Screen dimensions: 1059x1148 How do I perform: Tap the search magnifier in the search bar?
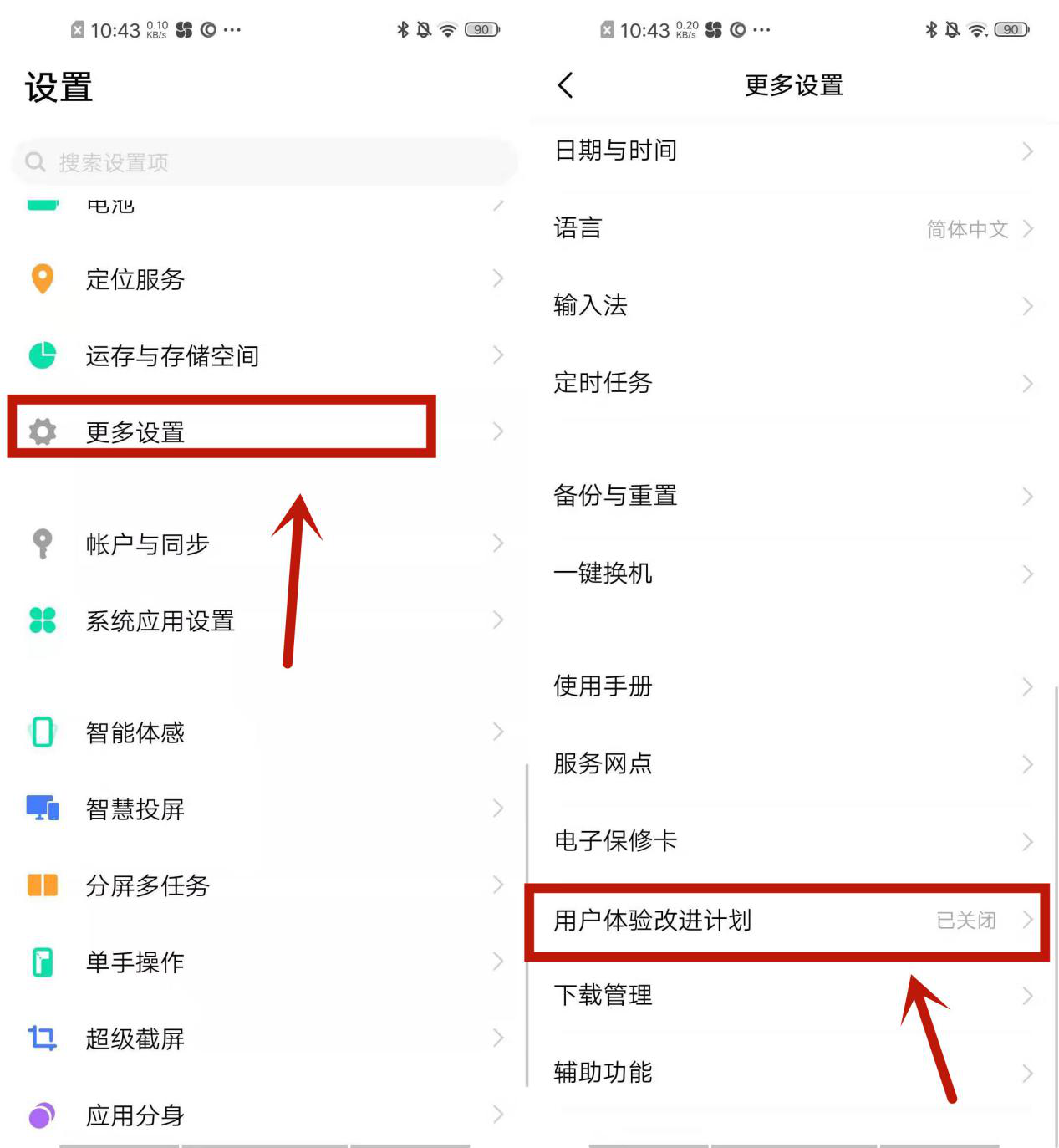point(34,162)
